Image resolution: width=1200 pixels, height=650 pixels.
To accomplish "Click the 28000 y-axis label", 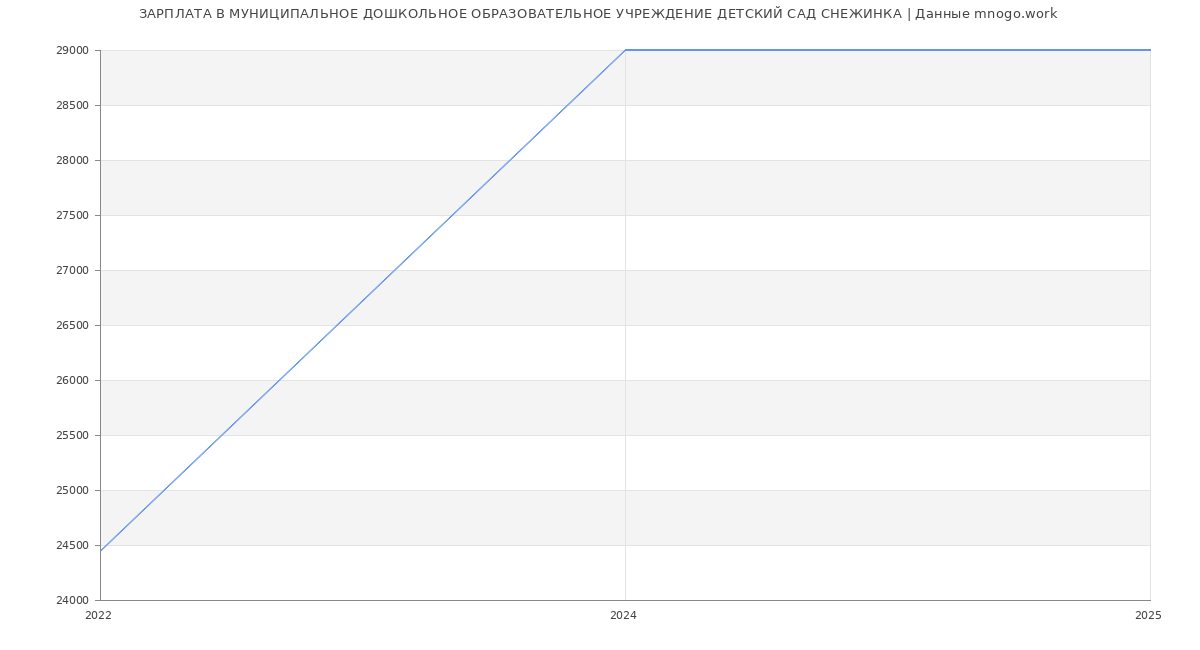I will coord(72,161).
